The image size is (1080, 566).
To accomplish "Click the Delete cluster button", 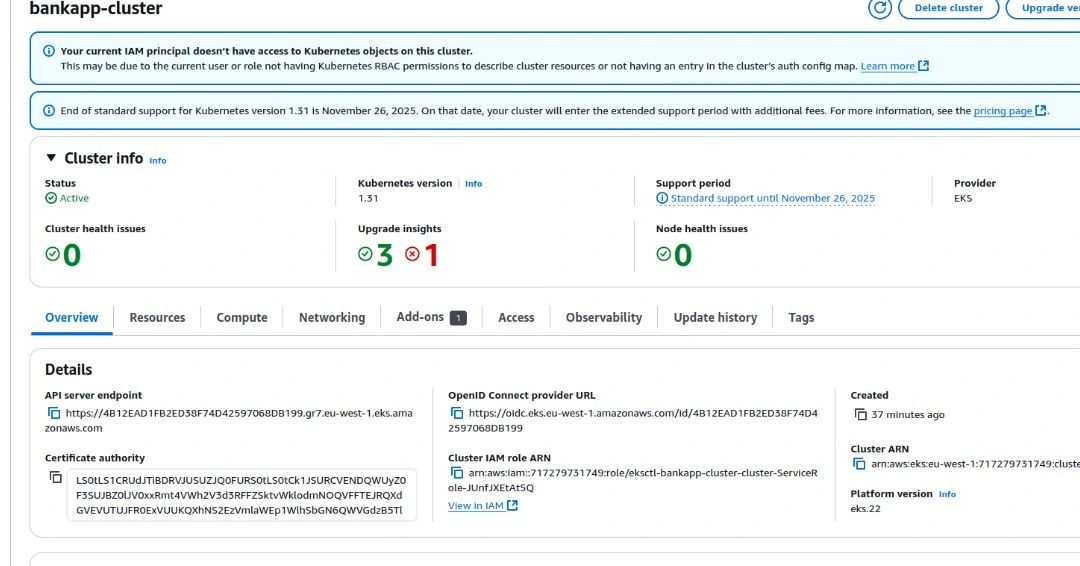I will pyautogui.click(x=948, y=8).
